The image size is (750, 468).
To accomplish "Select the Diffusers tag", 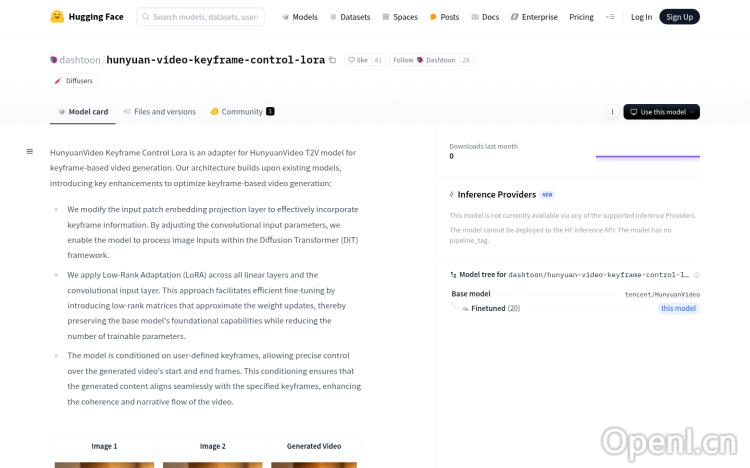I will point(74,80).
